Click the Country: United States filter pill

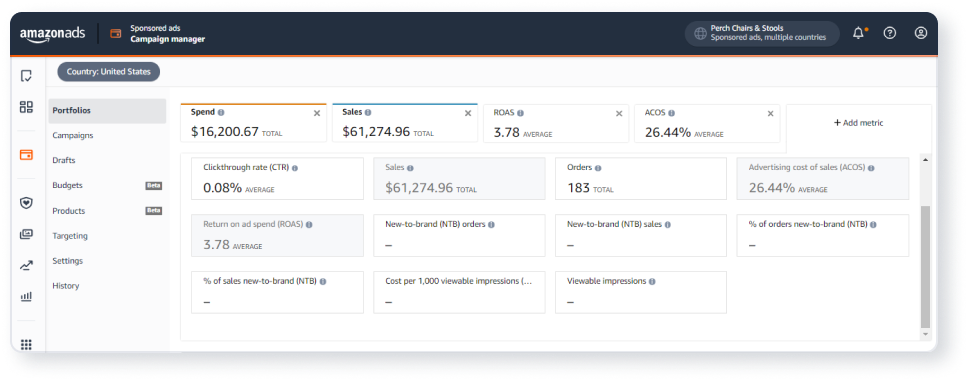pyautogui.click(x=109, y=72)
